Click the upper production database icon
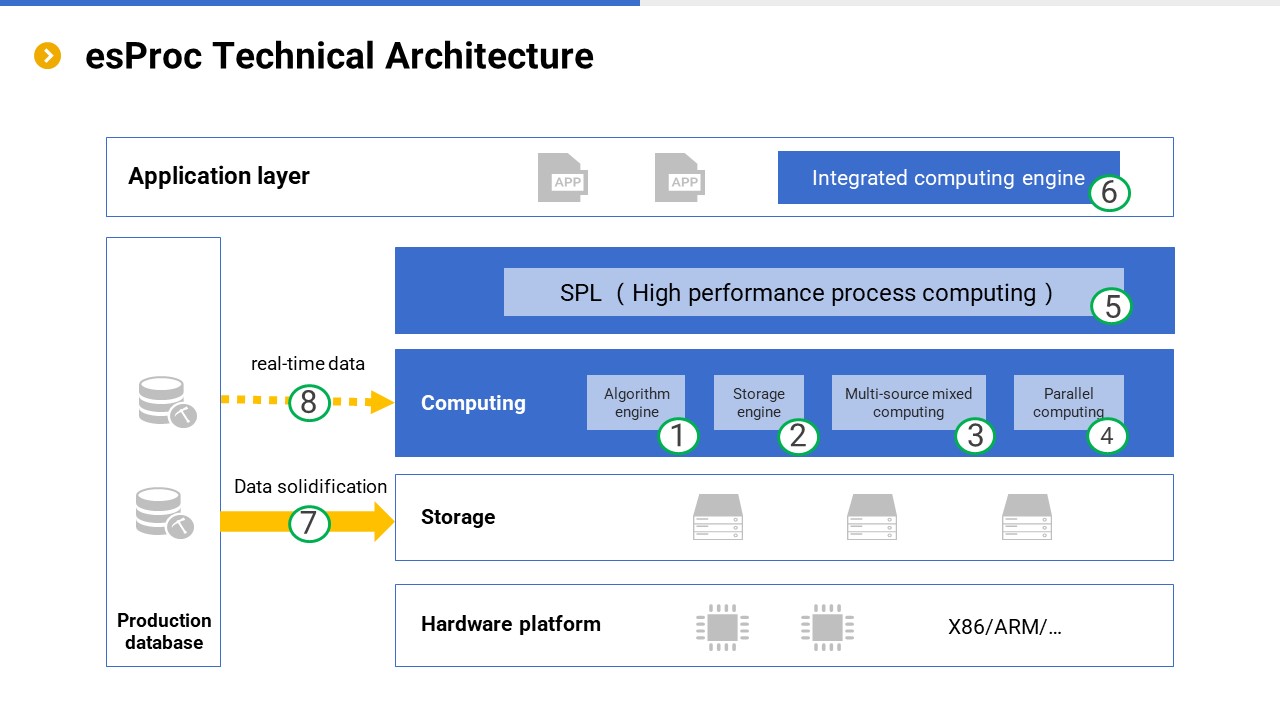1280x720 pixels. pos(165,401)
